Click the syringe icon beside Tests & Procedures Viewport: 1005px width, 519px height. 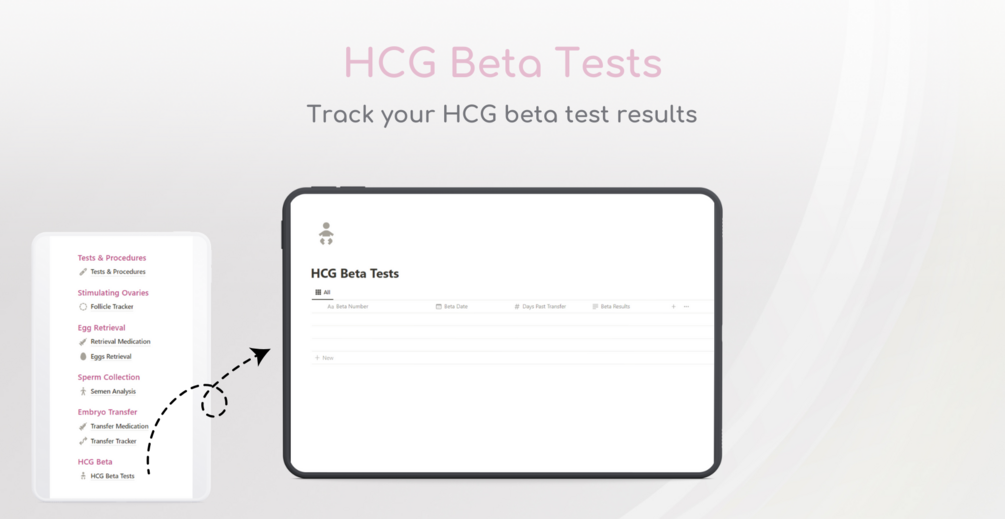coord(83,272)
